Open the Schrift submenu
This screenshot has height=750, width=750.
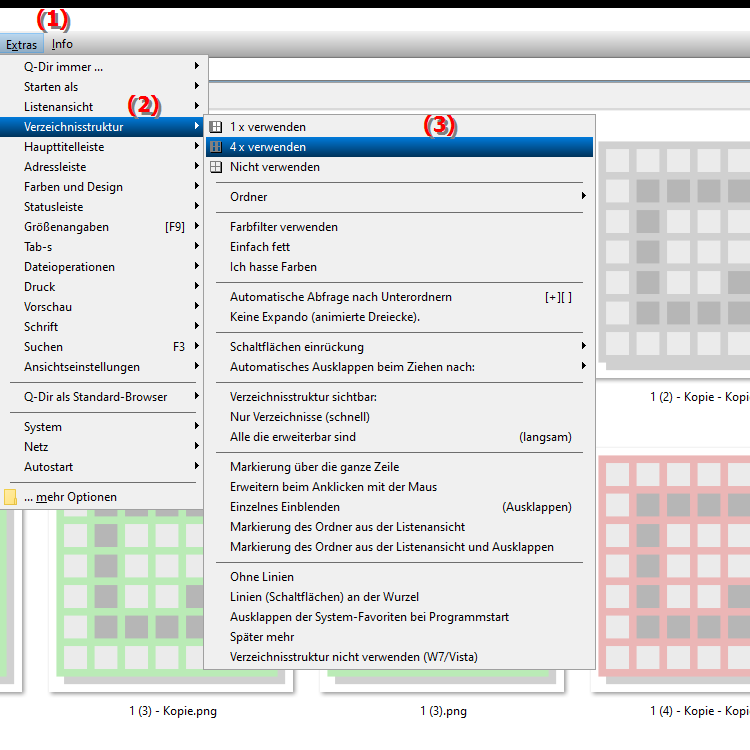point(103,327)
